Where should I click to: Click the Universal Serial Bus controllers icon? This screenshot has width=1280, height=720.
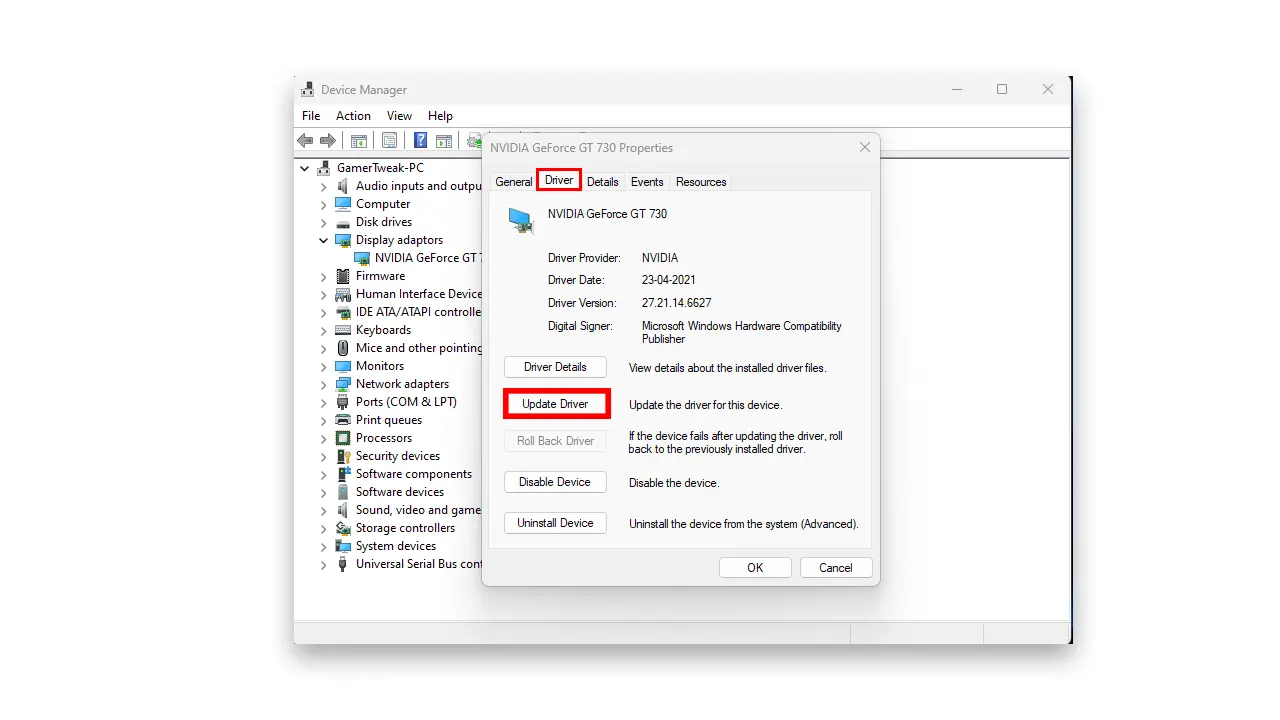point(343,564)
